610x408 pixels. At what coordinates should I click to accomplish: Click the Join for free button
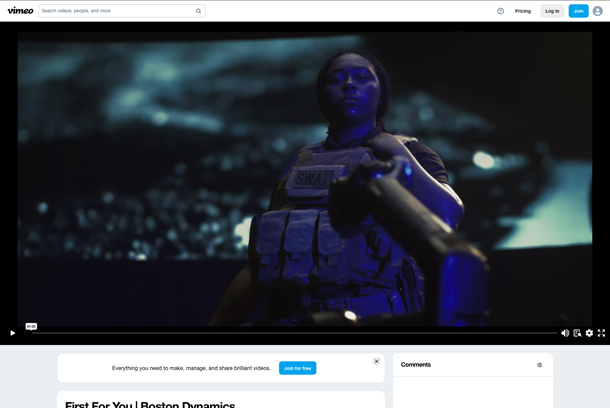tap(297, 368)
